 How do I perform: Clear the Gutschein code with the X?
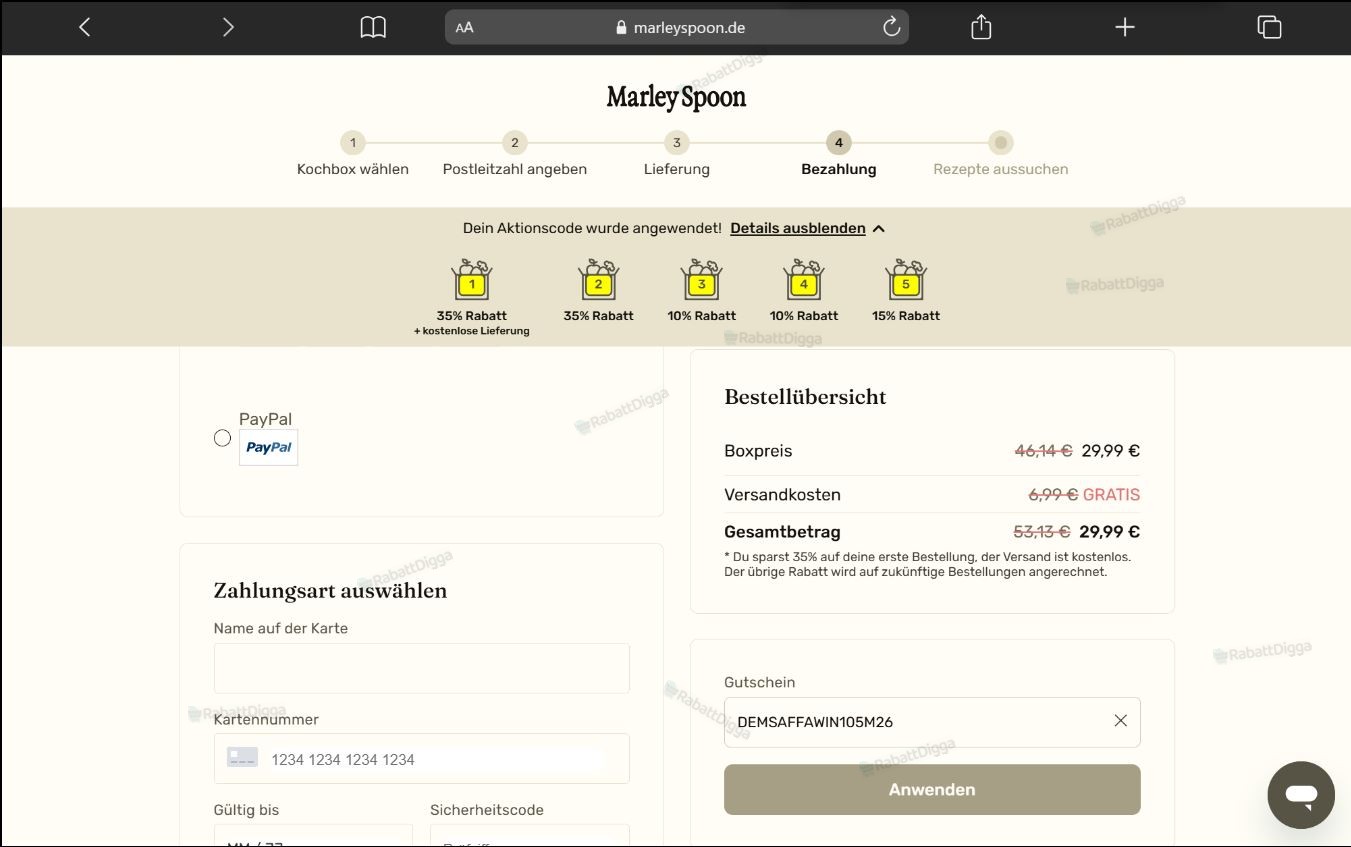1120,721
